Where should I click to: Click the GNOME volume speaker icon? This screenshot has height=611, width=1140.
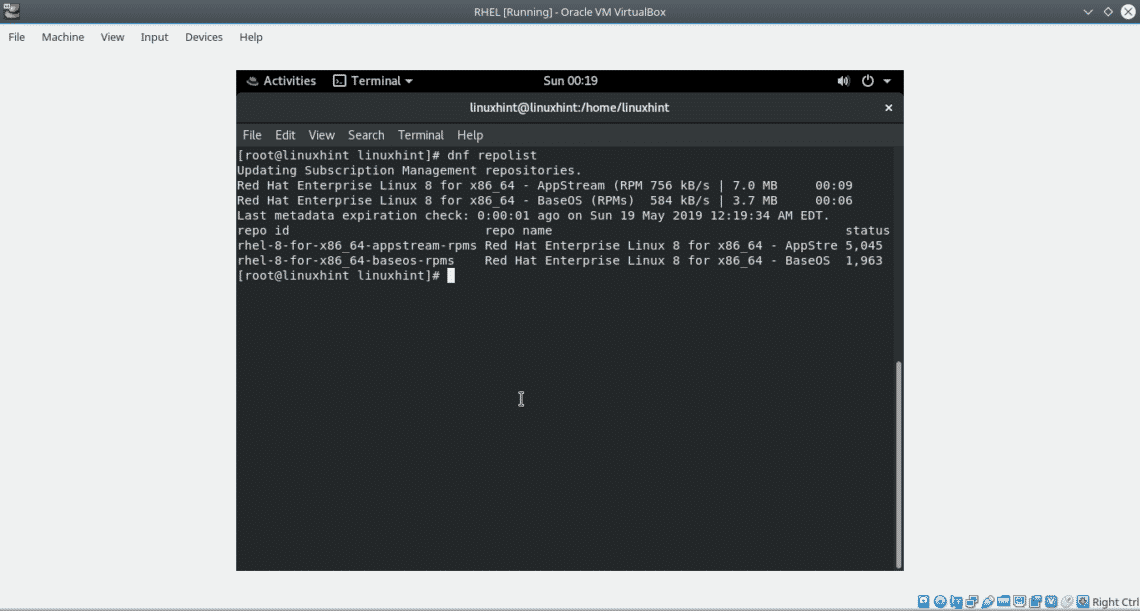point(843,81)
